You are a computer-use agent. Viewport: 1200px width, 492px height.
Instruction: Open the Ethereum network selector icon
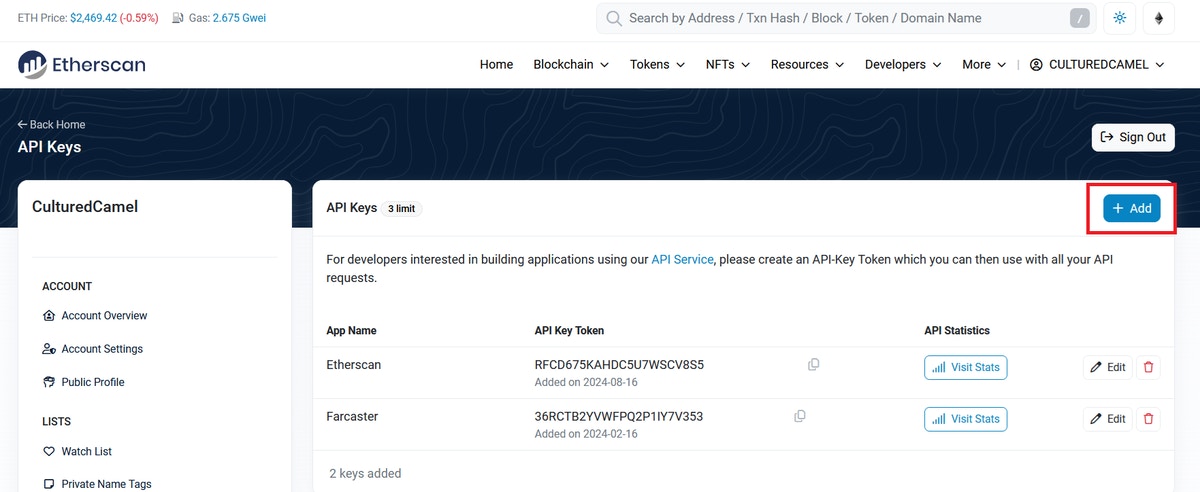pyautogui.click(x=1160, y=18)
